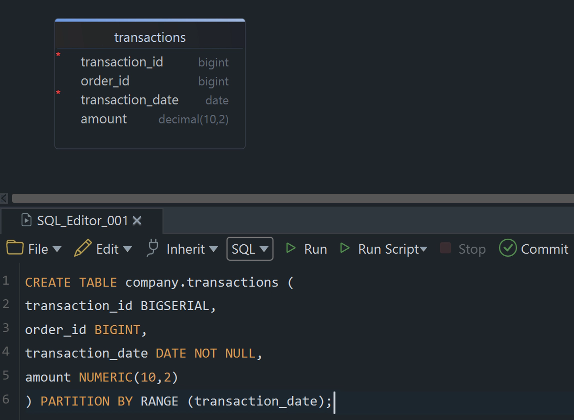Click RANGE on line 6
Viewport: 574px width, 420px height.
point(160,401)
